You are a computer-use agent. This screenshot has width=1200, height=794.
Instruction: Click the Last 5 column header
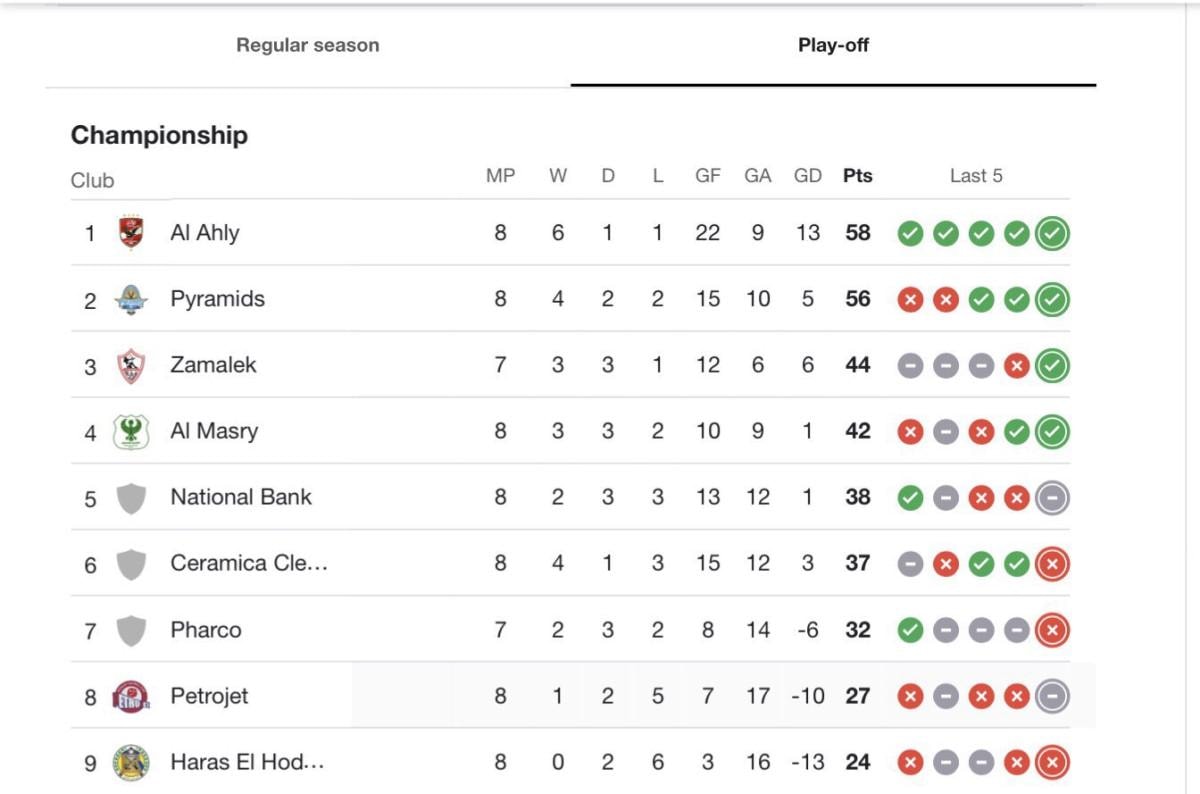coord(975,176)
